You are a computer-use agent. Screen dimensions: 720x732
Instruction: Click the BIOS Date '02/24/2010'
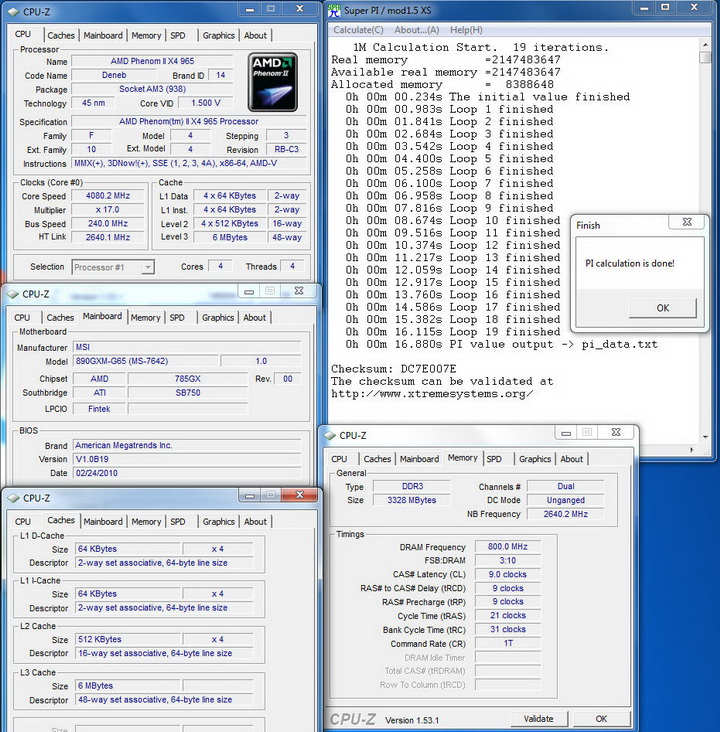pyautogui.click(x=187, y=473)
